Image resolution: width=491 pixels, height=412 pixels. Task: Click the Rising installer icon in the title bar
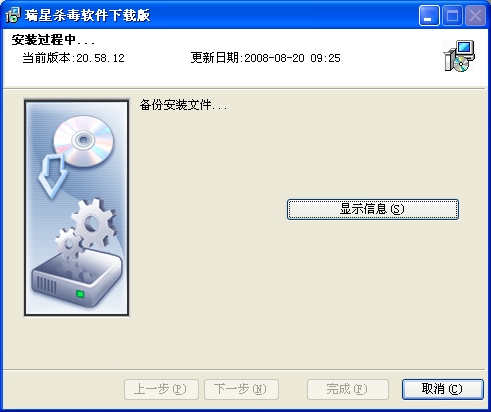click(x=13, y=15)
